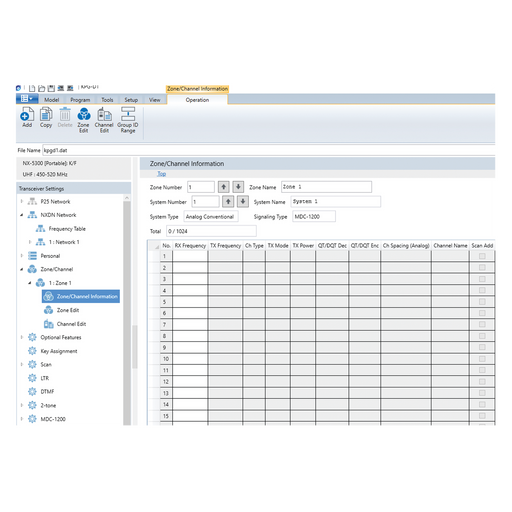Open the Group ID Range tool
Screen dimensions: 512x512
pyautogui.click(x=128, y=120)
